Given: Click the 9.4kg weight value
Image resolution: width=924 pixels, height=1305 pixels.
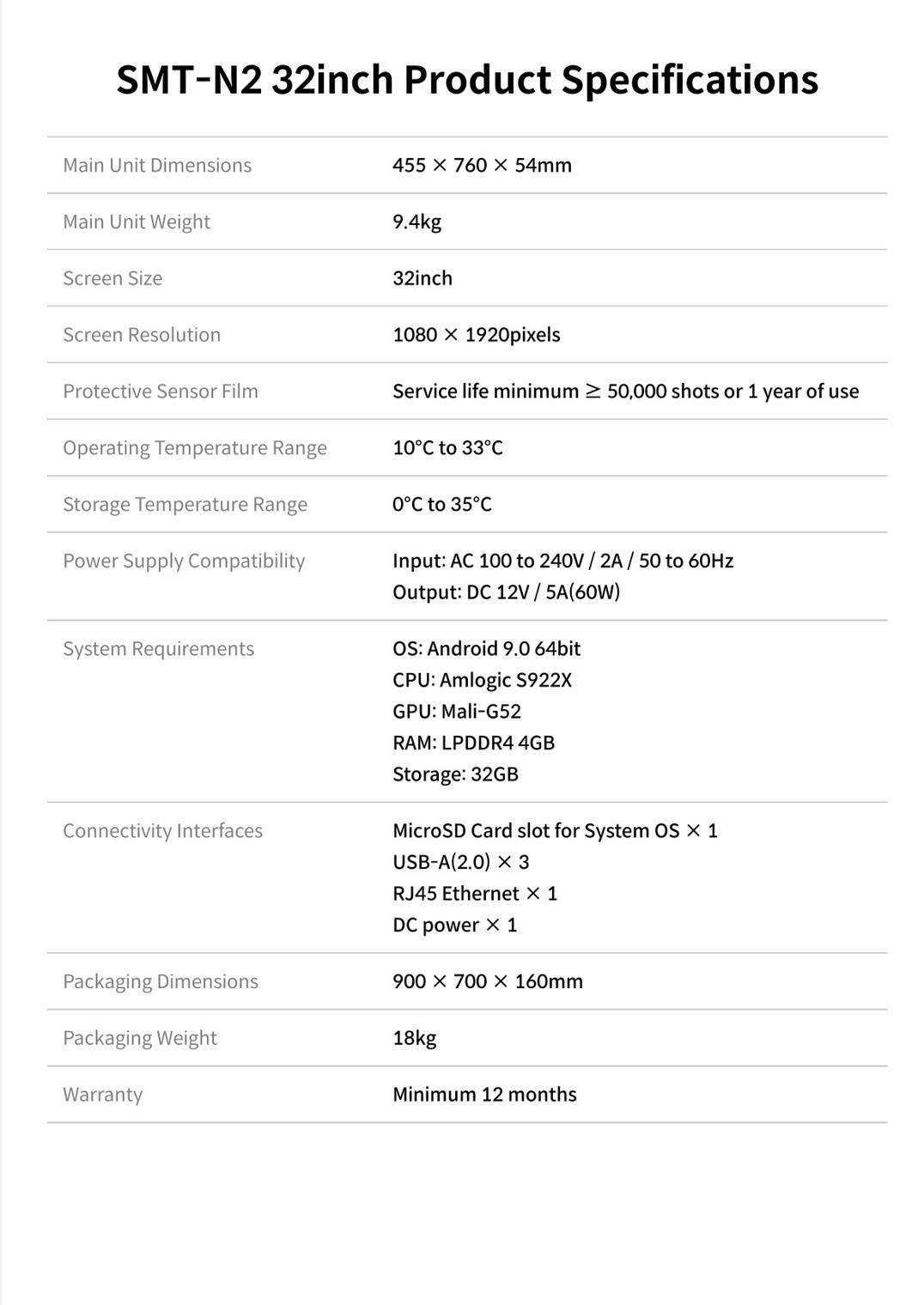Looking at the screenshot, I should (x=416, y=222).
